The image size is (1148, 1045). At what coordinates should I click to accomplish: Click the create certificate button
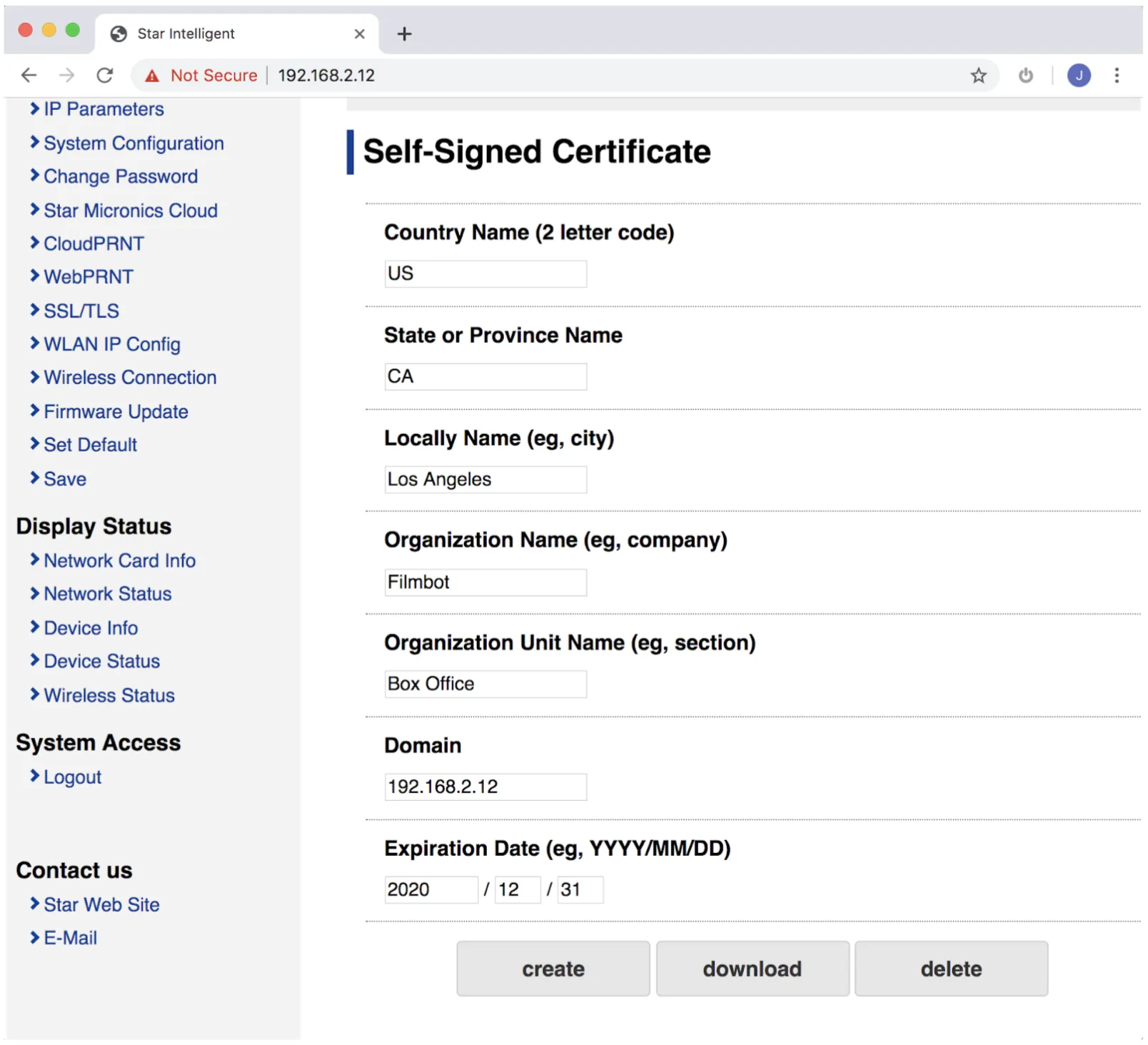coord(553,969)
